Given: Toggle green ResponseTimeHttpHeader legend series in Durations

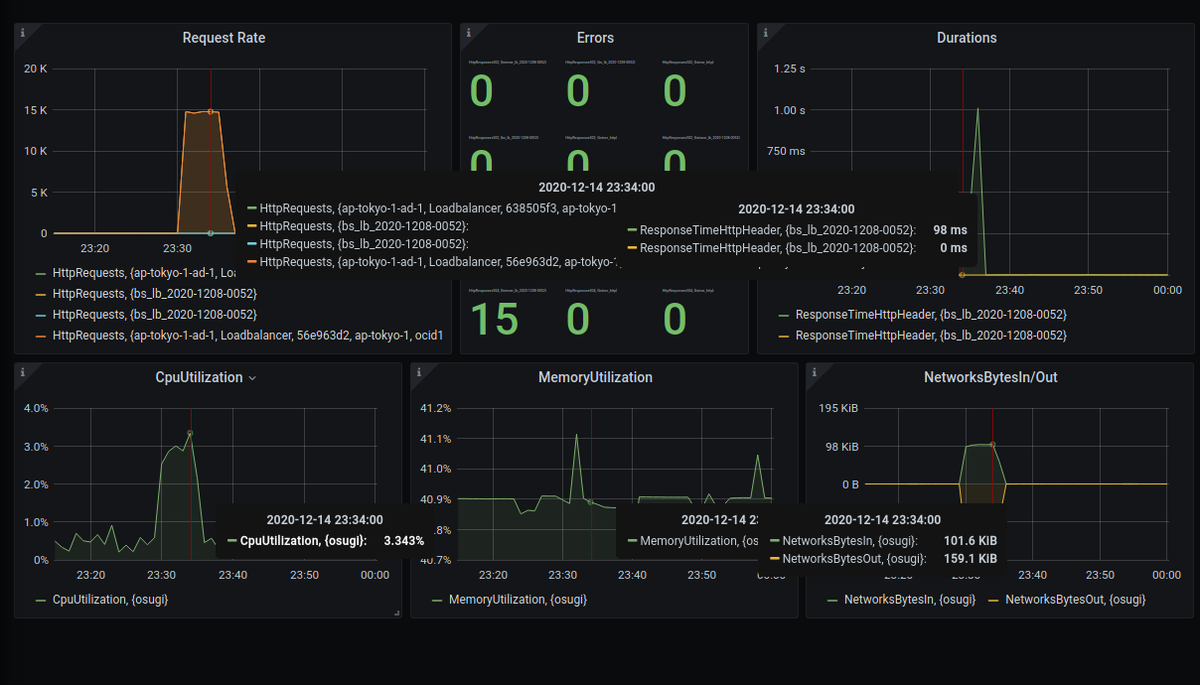Looking at the screenshot, I should coord(931,314).
